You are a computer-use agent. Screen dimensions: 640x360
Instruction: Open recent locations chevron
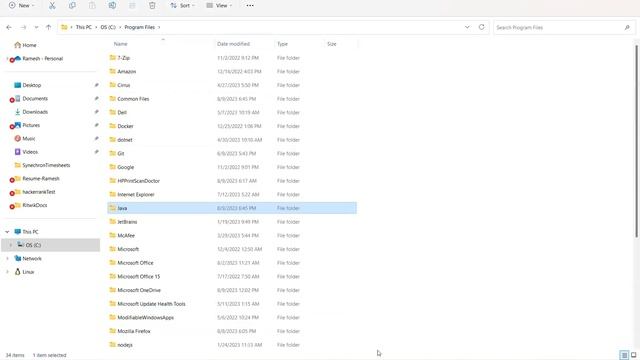click(36, 27)
